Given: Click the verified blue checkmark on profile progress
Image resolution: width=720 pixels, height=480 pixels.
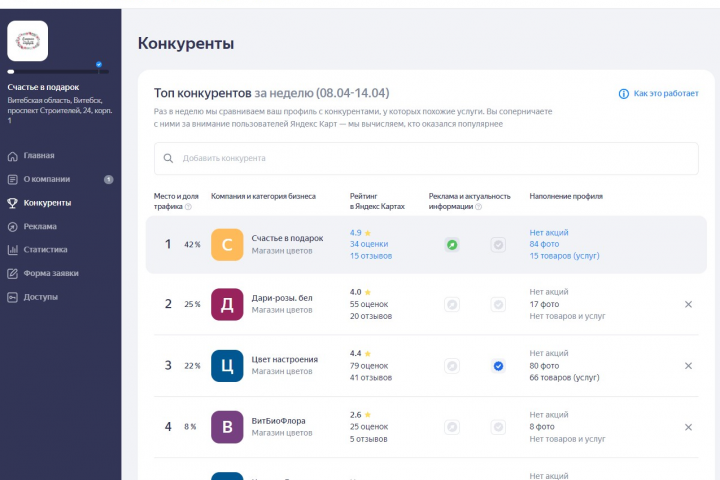Looking at the screenshot, I should [99, 64].
